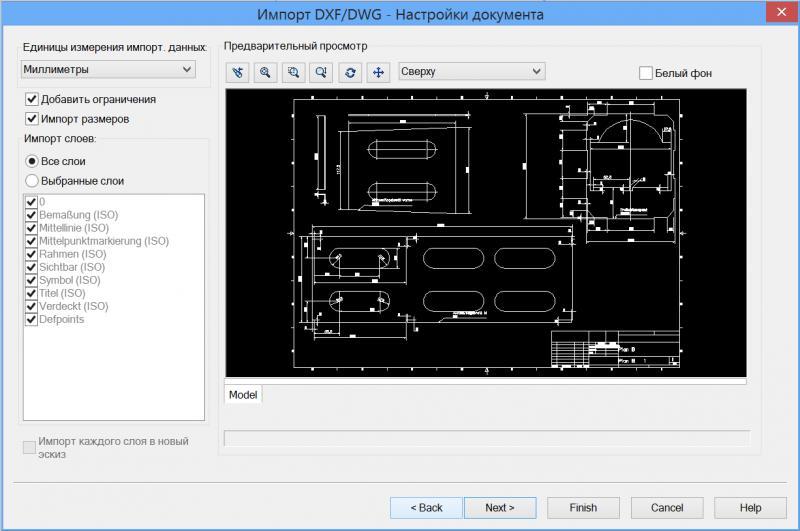
Task: Switch to the Model tab
Action: coord(243,395)
